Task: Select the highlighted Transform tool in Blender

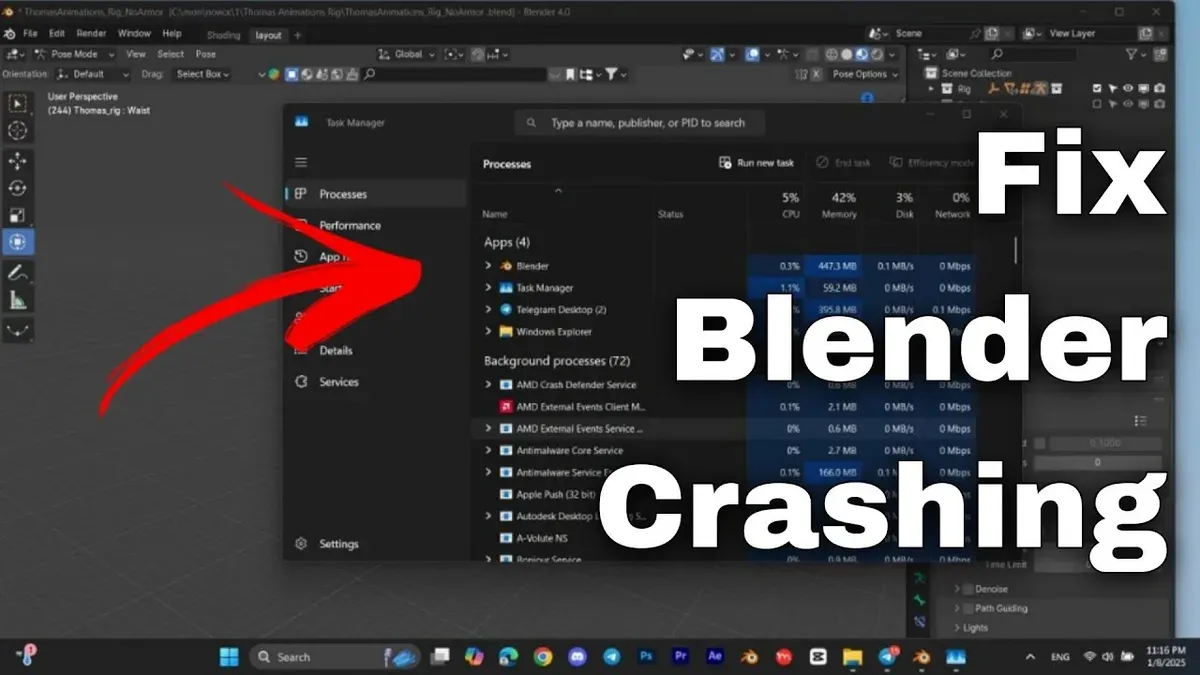Action: tap(20, 241)
